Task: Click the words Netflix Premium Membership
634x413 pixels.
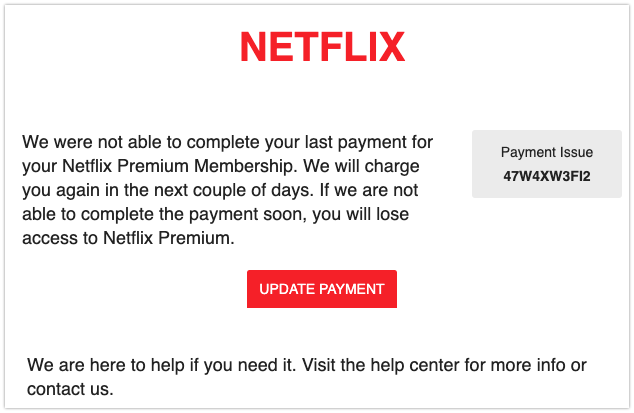Action: pyautogui.click(x=178, y=166)
